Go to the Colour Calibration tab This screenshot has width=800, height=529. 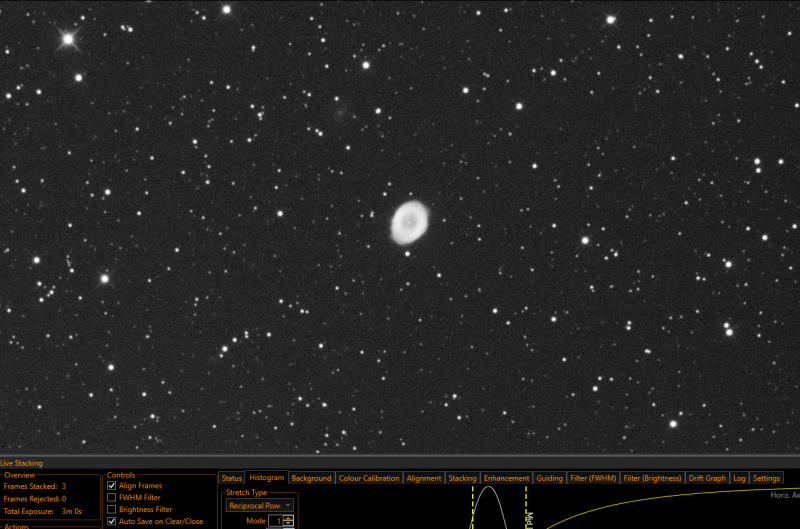click(369, 478)
